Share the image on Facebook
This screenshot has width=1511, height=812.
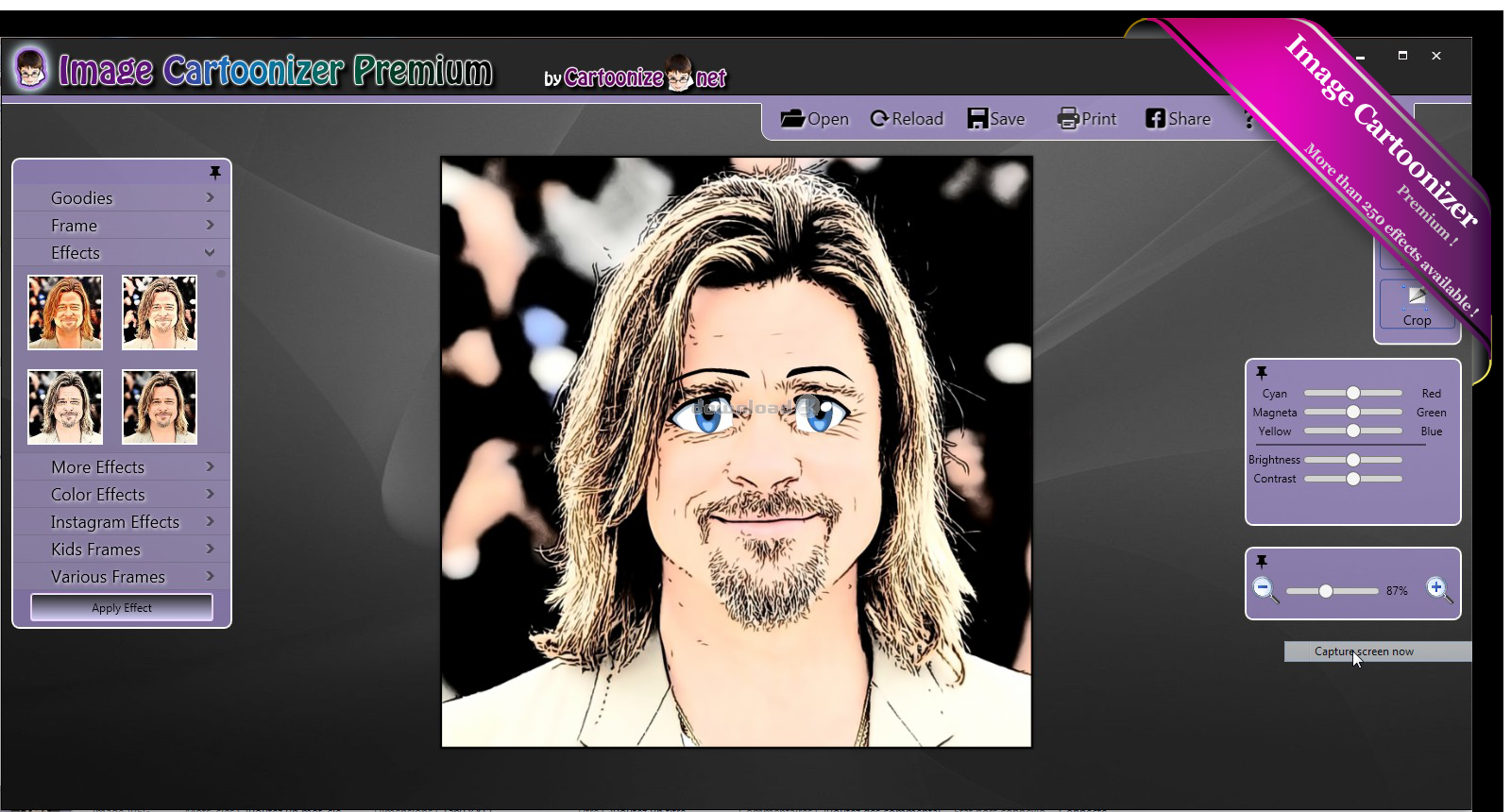pos(1178,119)
